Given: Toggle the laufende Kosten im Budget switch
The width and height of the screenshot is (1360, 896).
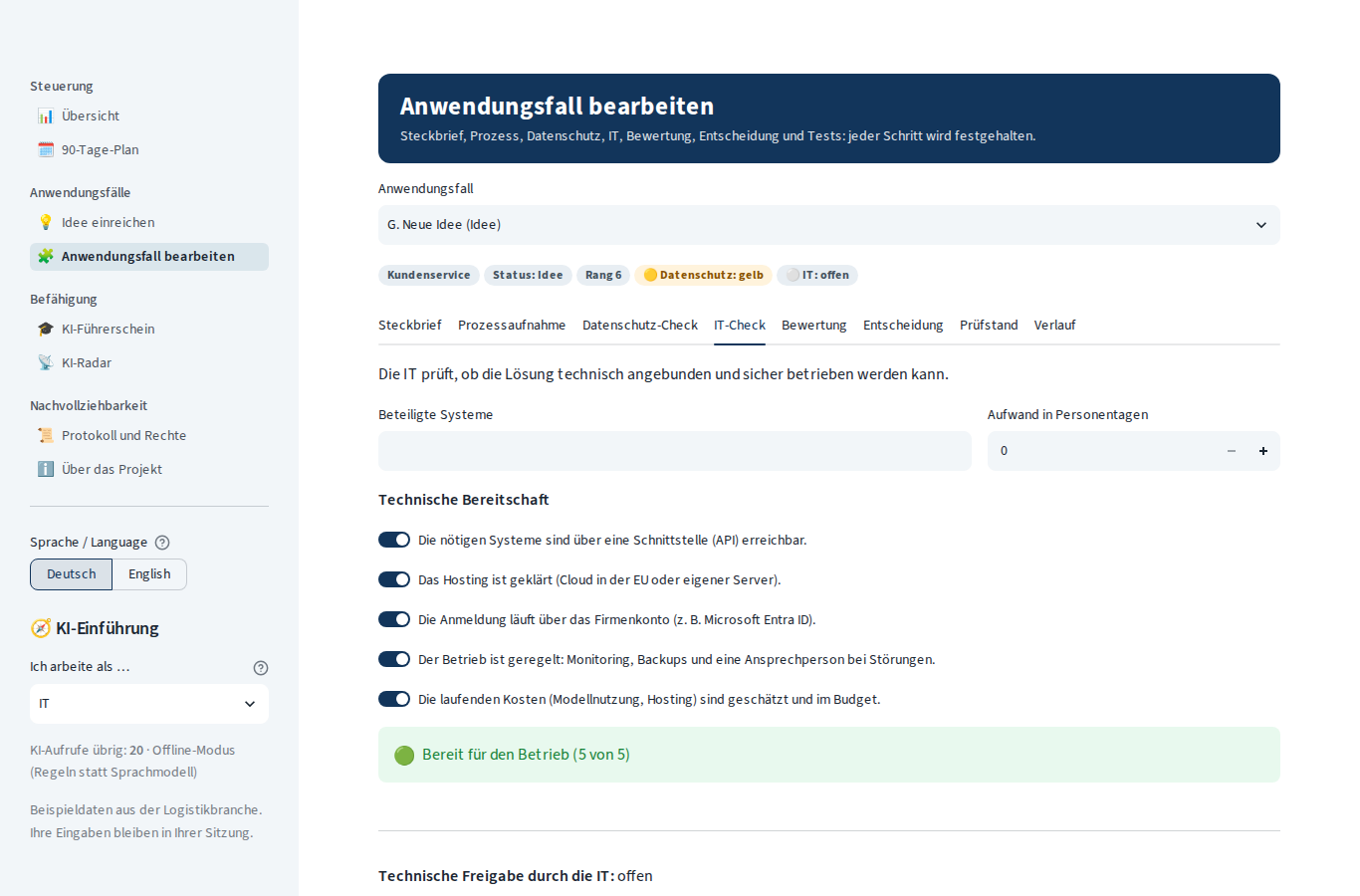Looking at the screenshot, I should 394,699.
